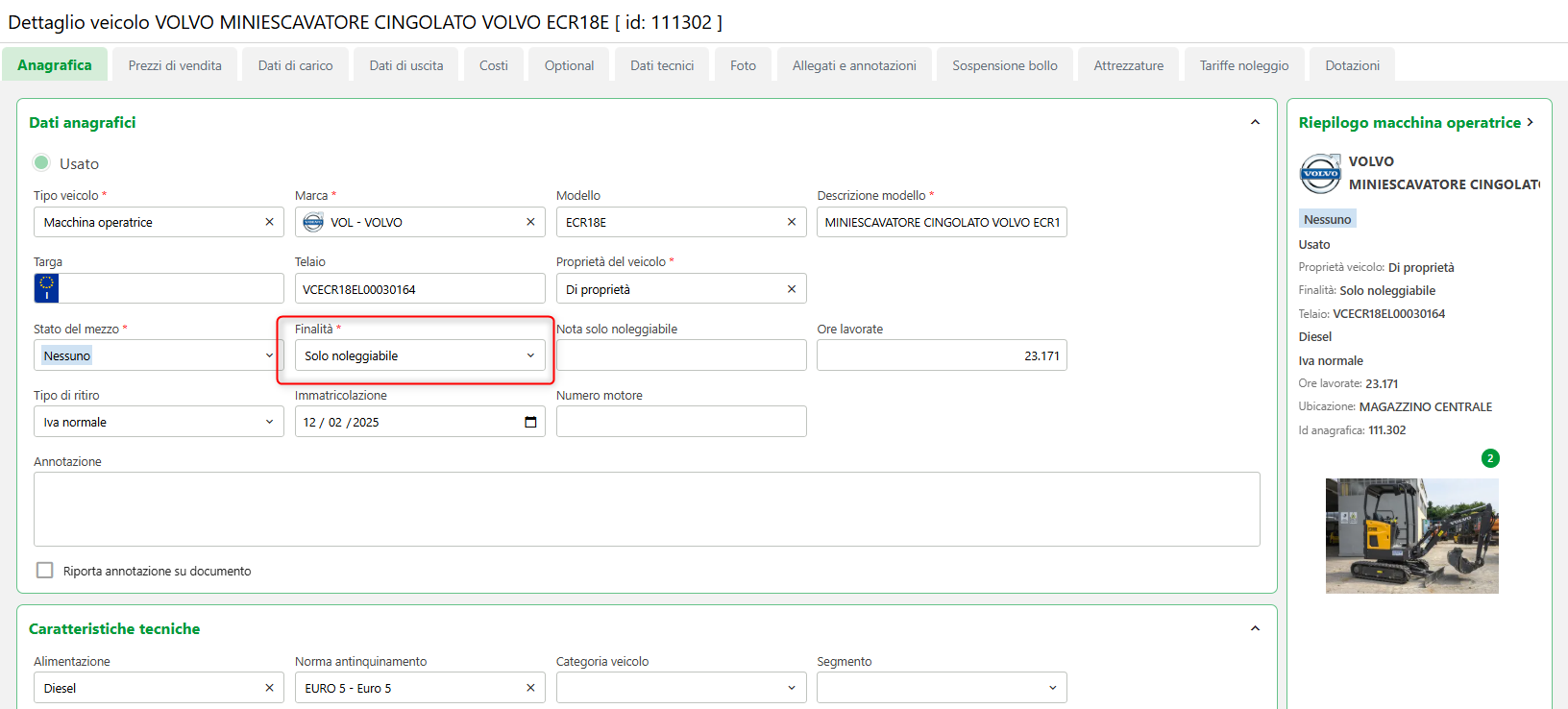The image size is (1568, 709).
Task: Clear the Norma antinquinamento value
Action: click(x=530, y=688)
